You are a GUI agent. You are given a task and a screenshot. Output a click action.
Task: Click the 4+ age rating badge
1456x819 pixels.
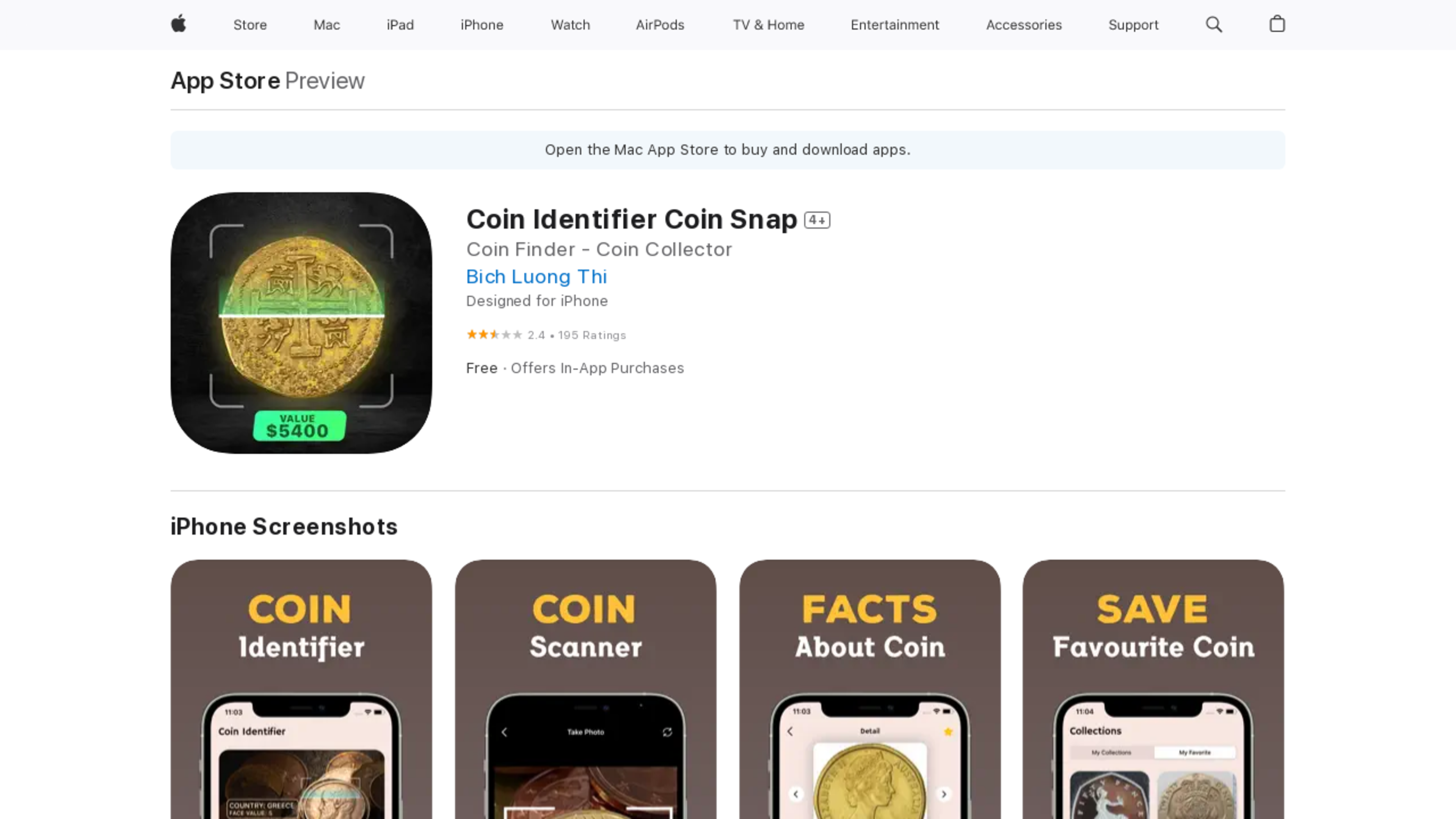click(817, 220)
